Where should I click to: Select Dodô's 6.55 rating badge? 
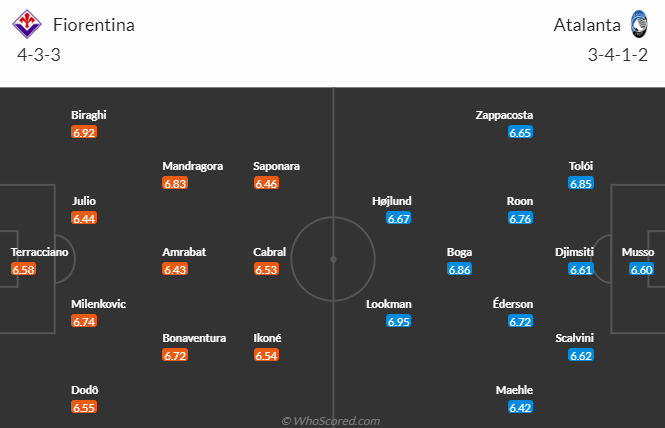84,408
